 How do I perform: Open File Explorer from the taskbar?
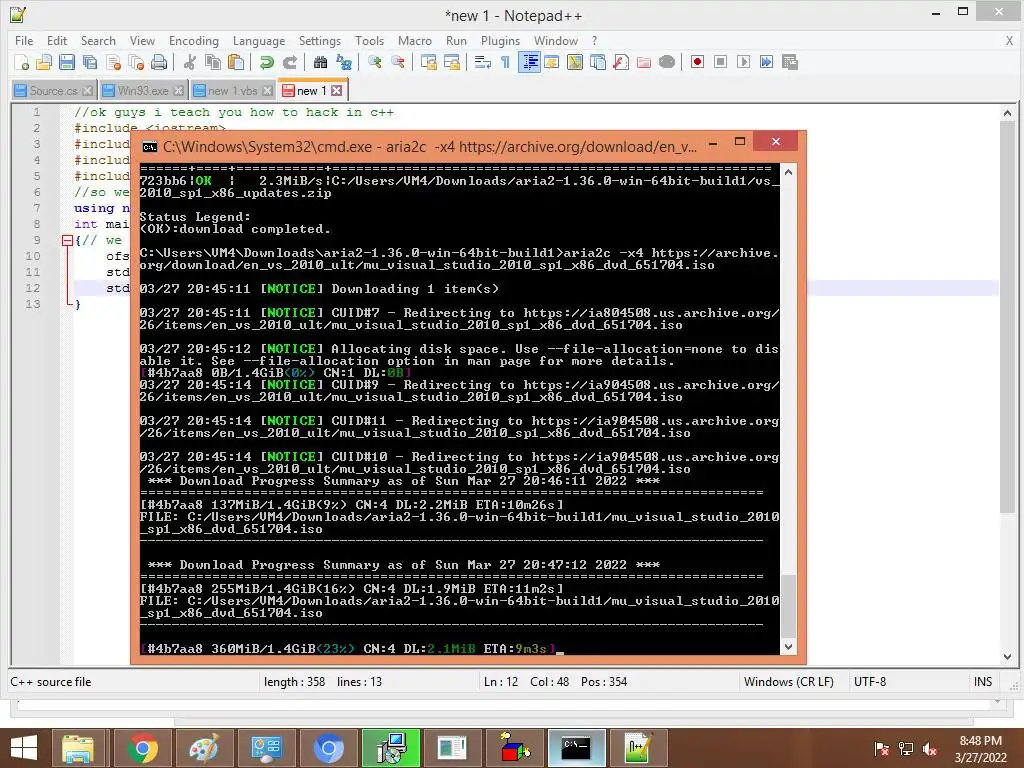click(78, 748)
